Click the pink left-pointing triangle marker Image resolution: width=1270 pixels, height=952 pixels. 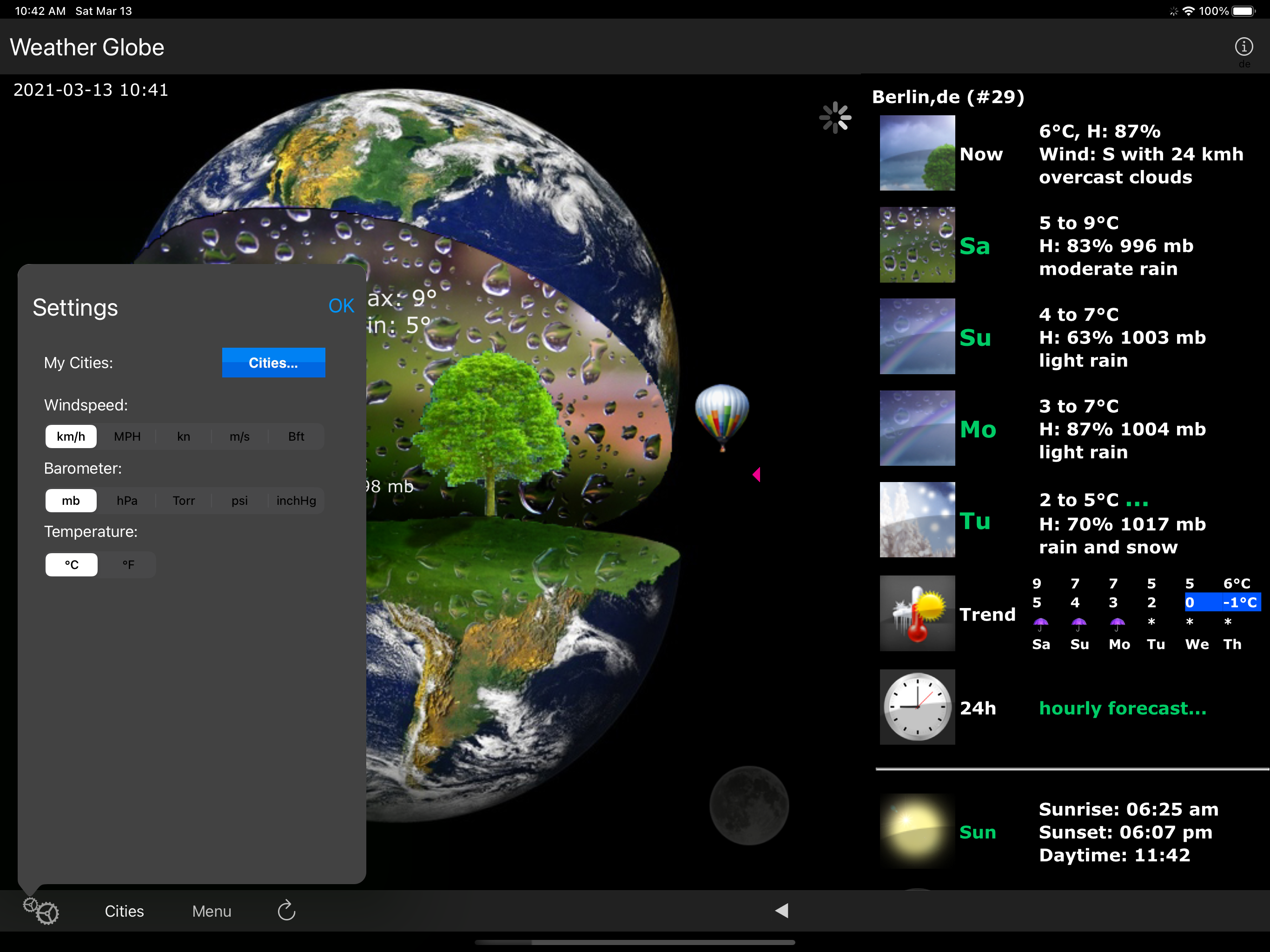tap(756, 474)
